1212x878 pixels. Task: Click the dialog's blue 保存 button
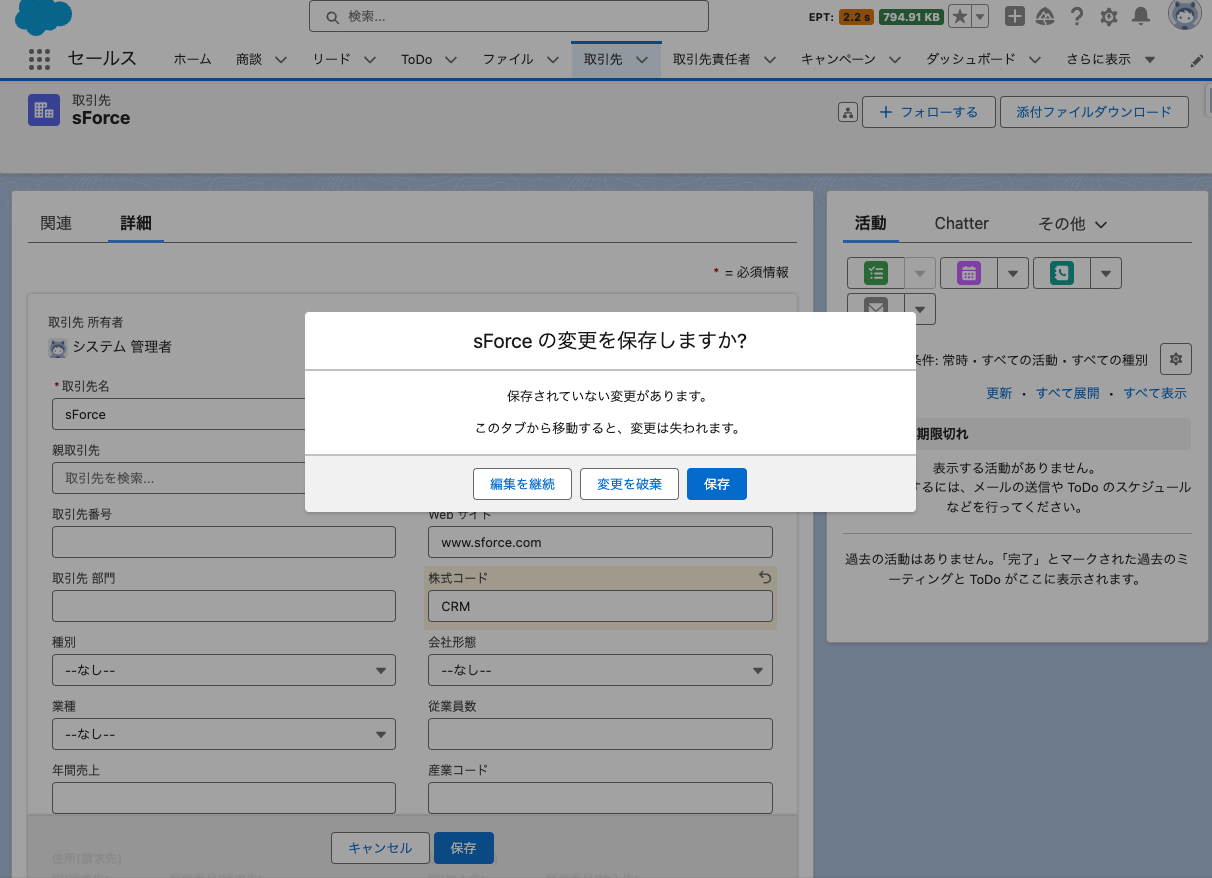[x=717, y=483]
